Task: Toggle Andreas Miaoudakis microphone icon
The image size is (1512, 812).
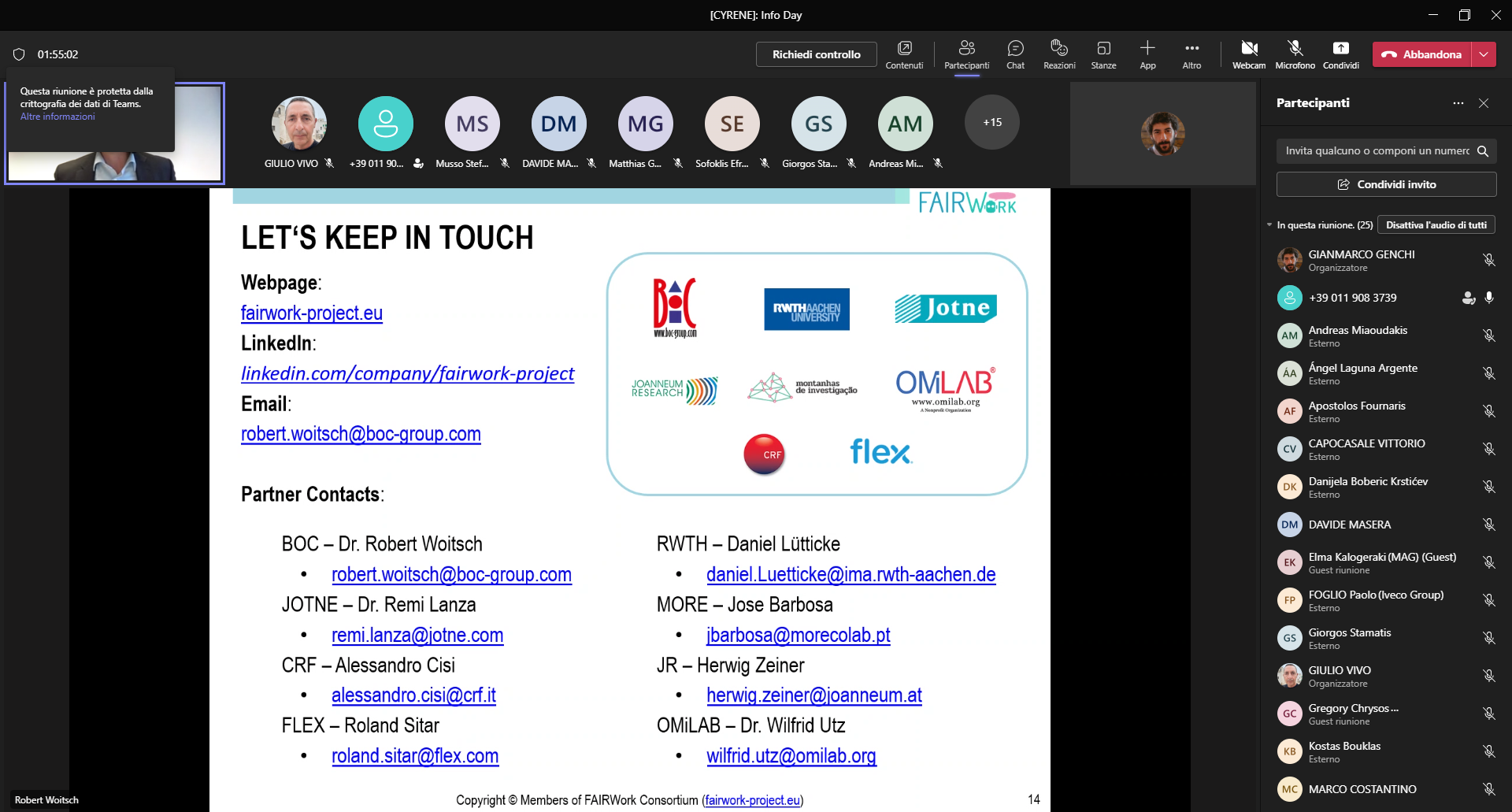Action: (x=1488, y=336)
